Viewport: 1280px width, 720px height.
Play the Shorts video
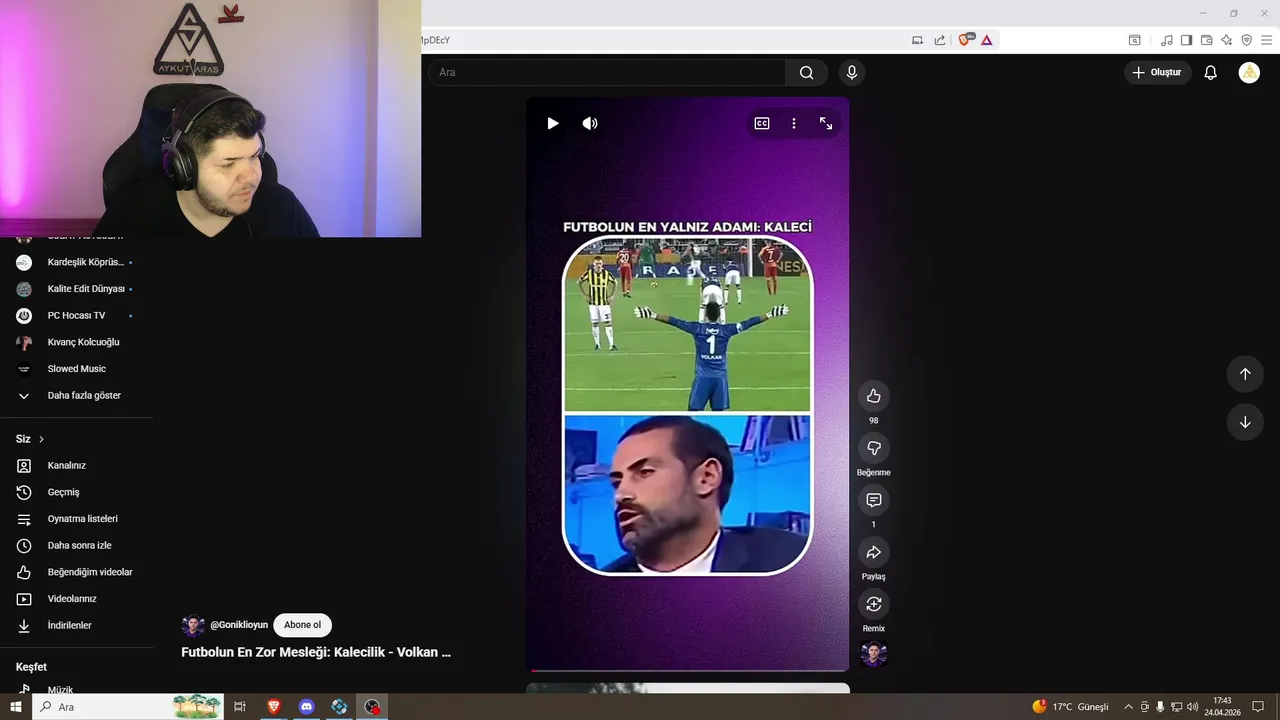point(553,123)
